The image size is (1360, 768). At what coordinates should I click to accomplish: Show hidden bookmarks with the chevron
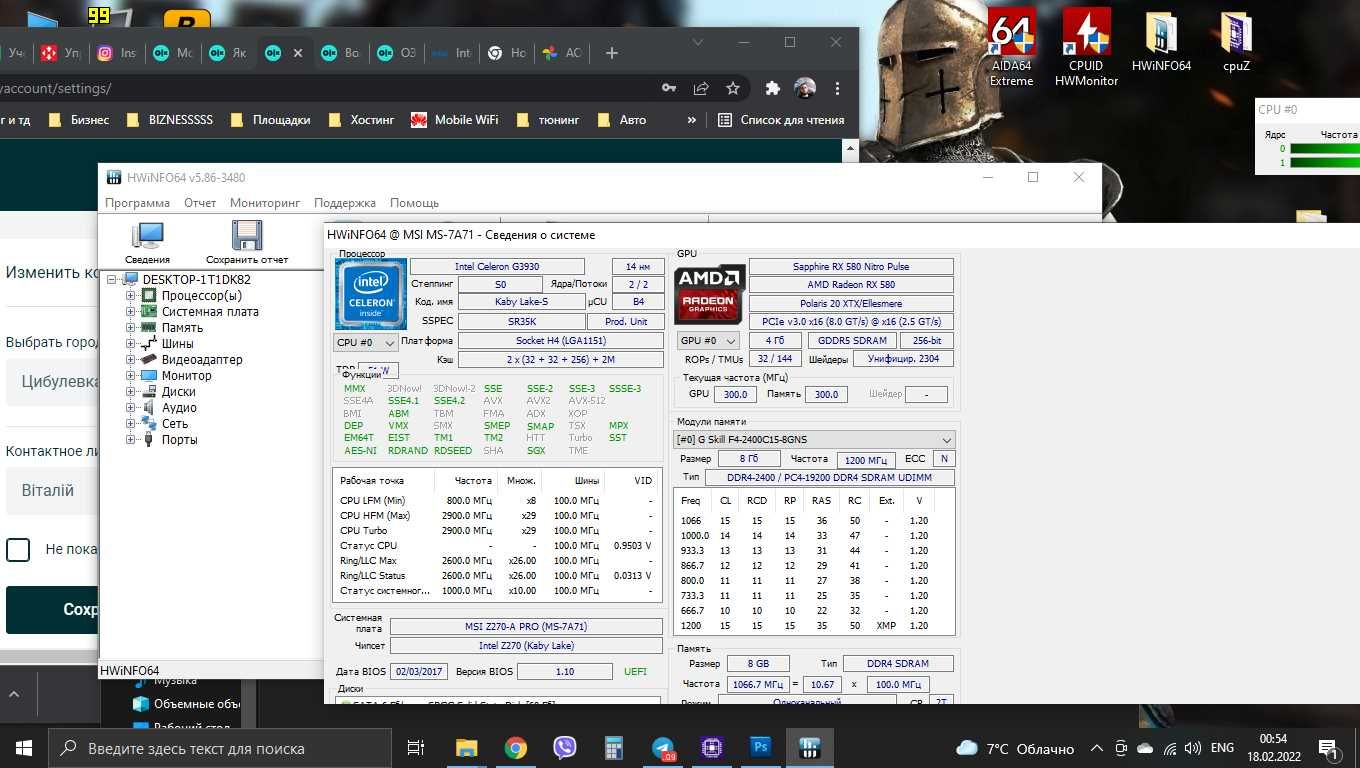pos(691,120)
